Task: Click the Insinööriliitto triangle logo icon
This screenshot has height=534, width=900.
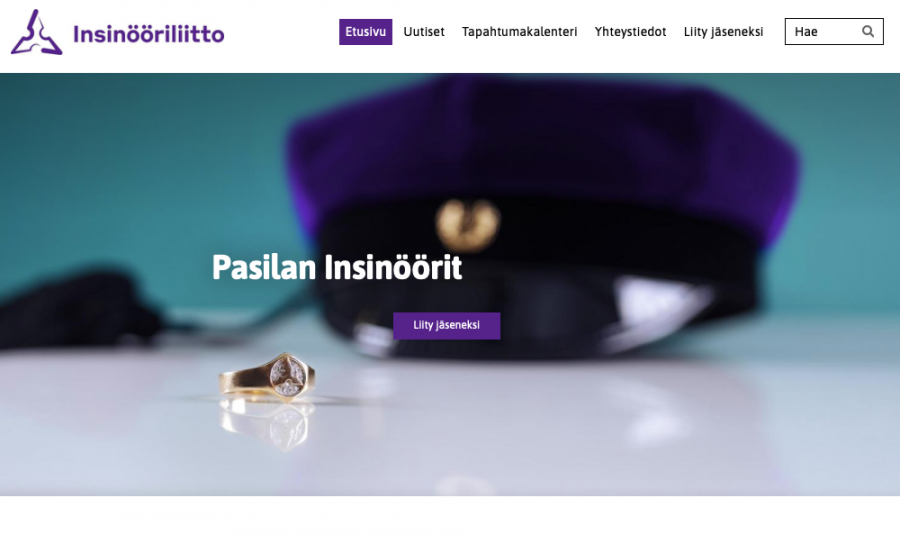Action: pyautogui.click(x=36, y=32)
